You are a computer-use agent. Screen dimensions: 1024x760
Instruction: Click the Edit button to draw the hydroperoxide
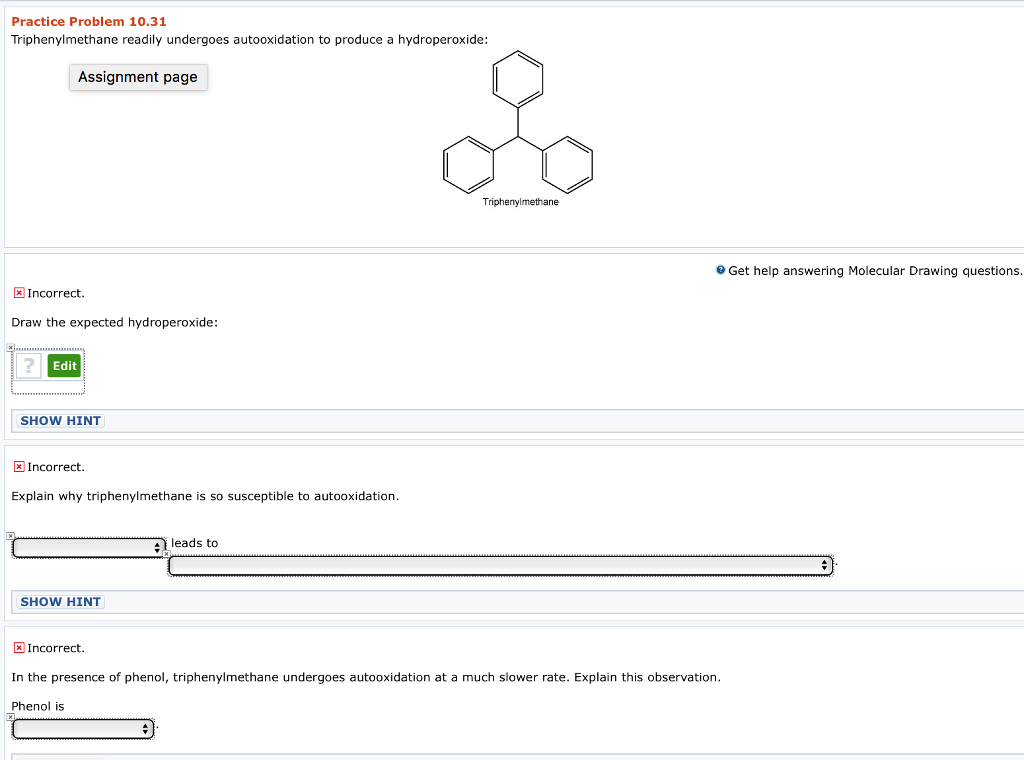(x=64, y=366)
